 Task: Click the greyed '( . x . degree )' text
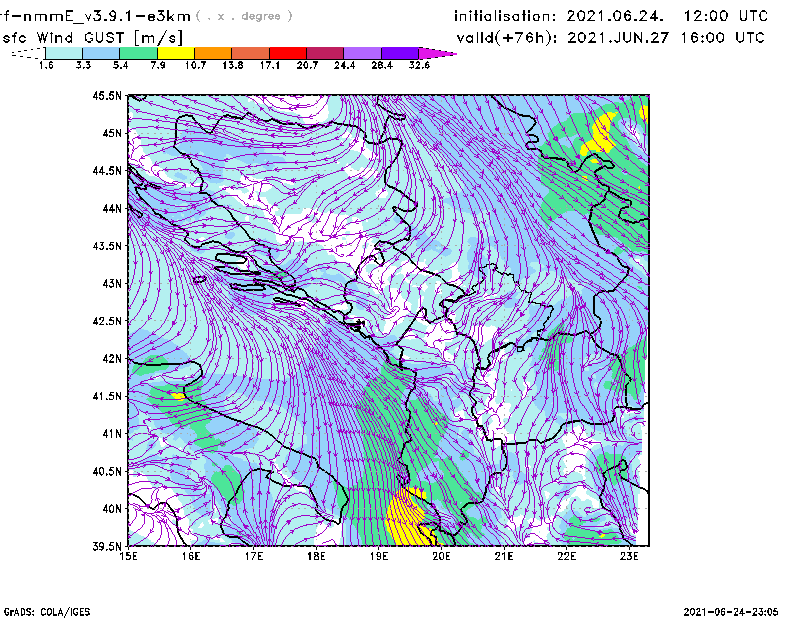[244, 16]
